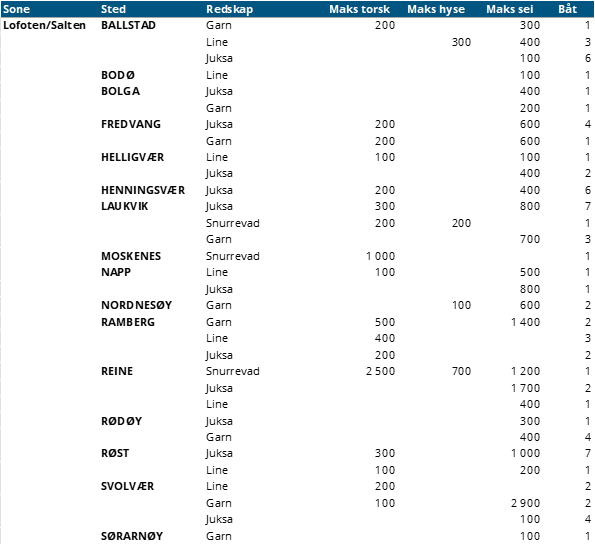Select the 2 500 torsk value for REINE
The width and height of the screenshot is (595, 545).
(x=380, y=371)
